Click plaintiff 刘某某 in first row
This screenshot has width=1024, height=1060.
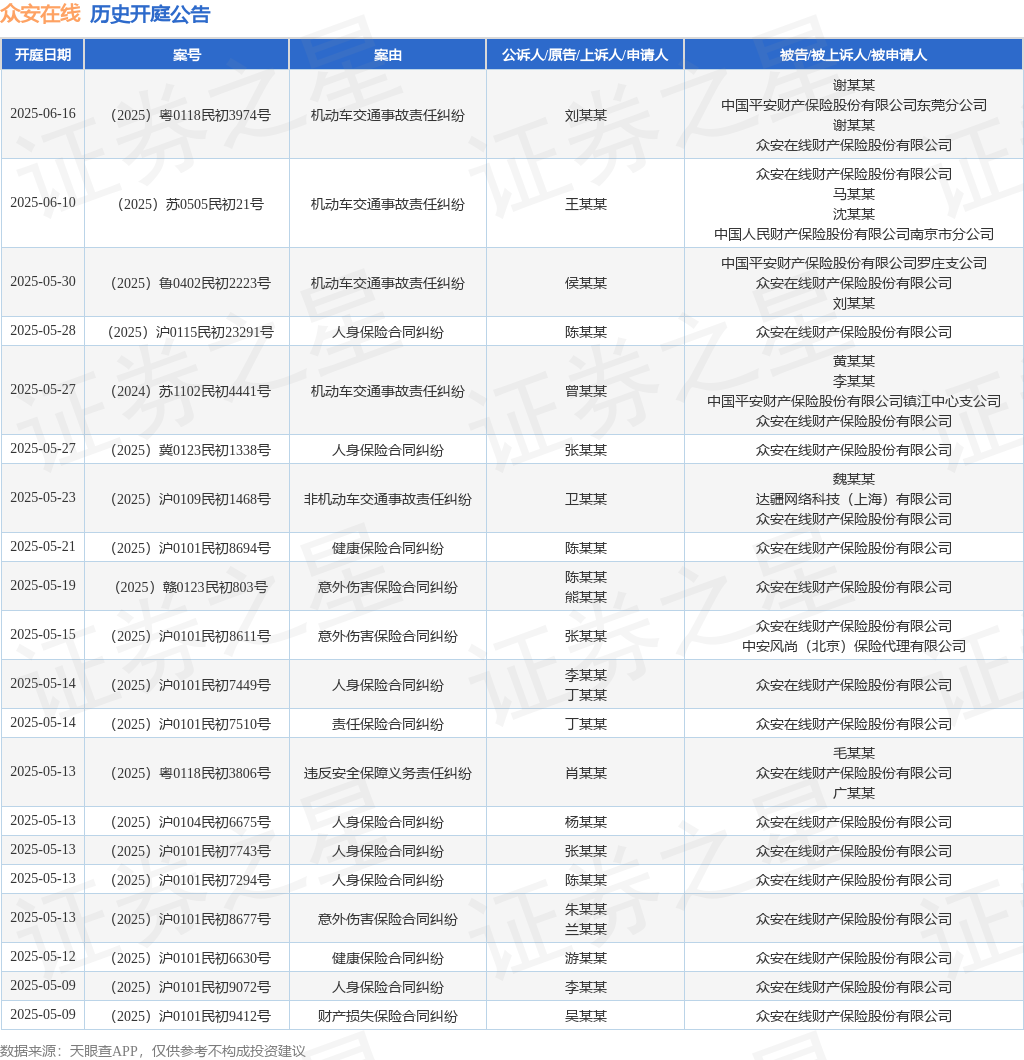585,116
